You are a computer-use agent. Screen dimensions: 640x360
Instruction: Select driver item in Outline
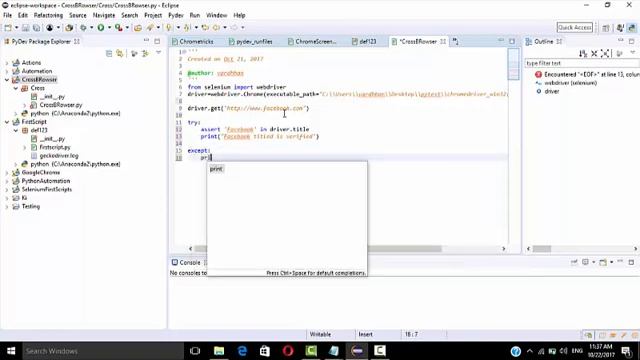(x=552, y=91)
